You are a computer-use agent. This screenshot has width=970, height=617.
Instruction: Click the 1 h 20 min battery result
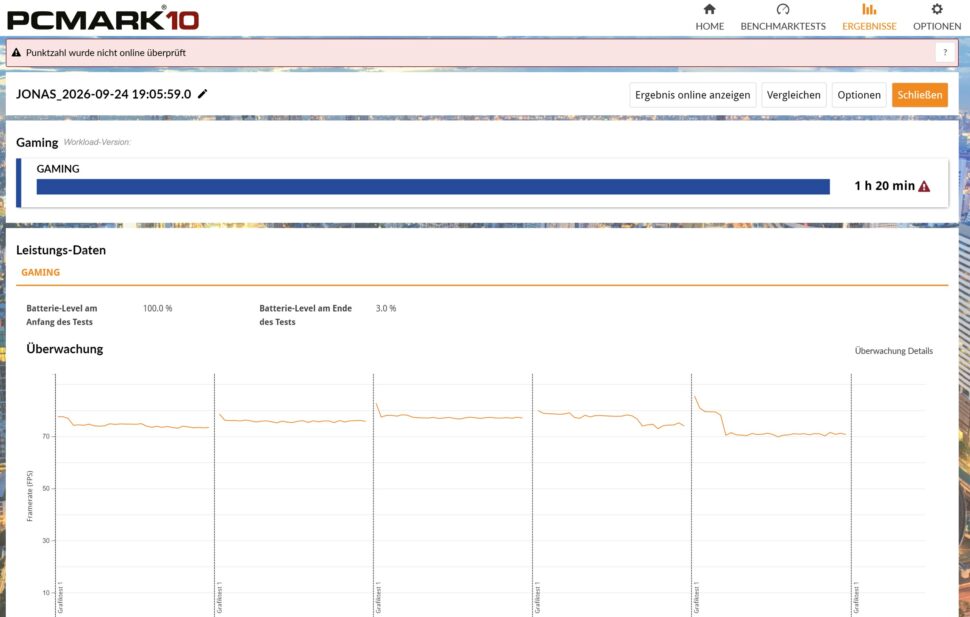[x=885, y=186]
